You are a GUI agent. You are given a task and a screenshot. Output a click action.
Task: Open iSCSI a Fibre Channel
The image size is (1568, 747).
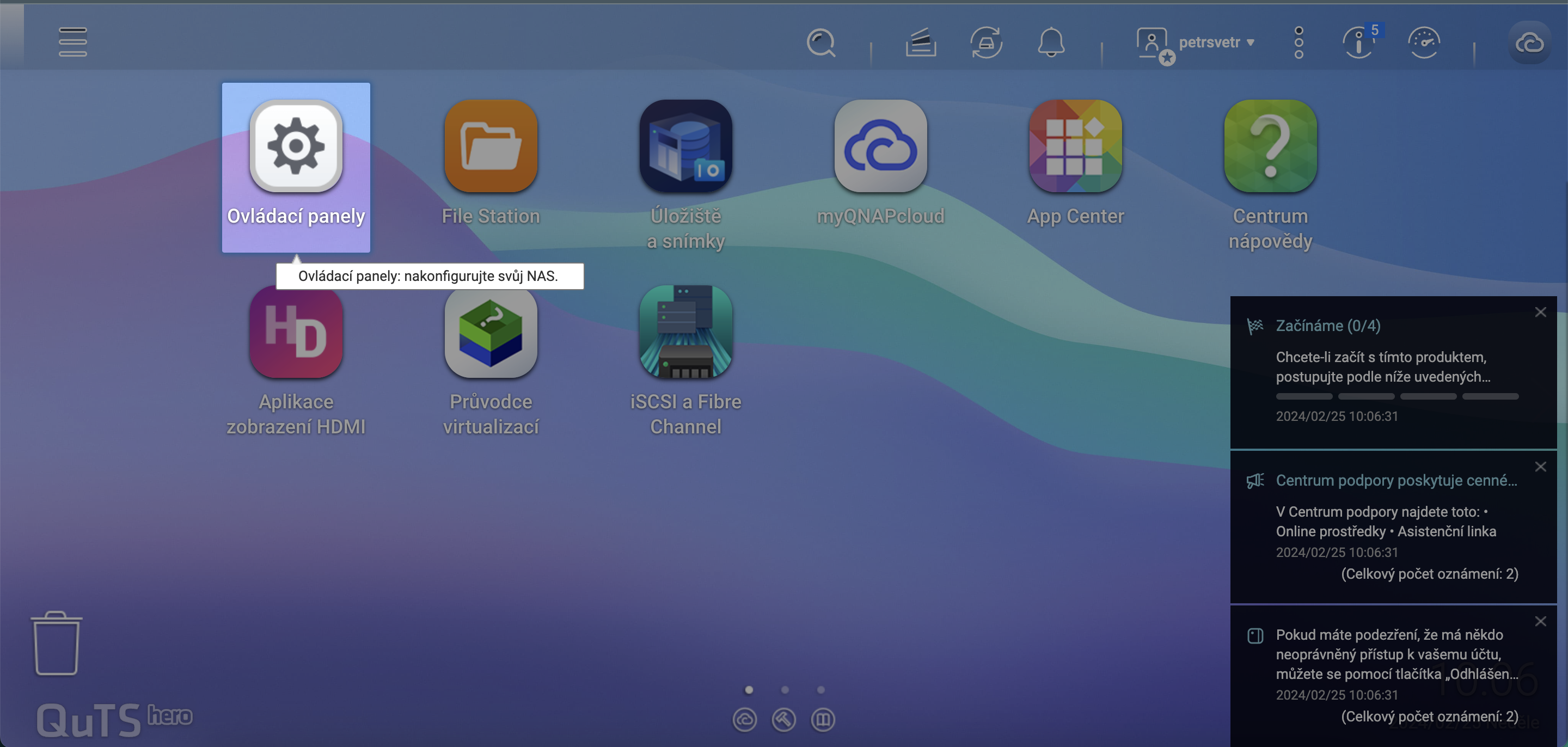pos(685,332)
